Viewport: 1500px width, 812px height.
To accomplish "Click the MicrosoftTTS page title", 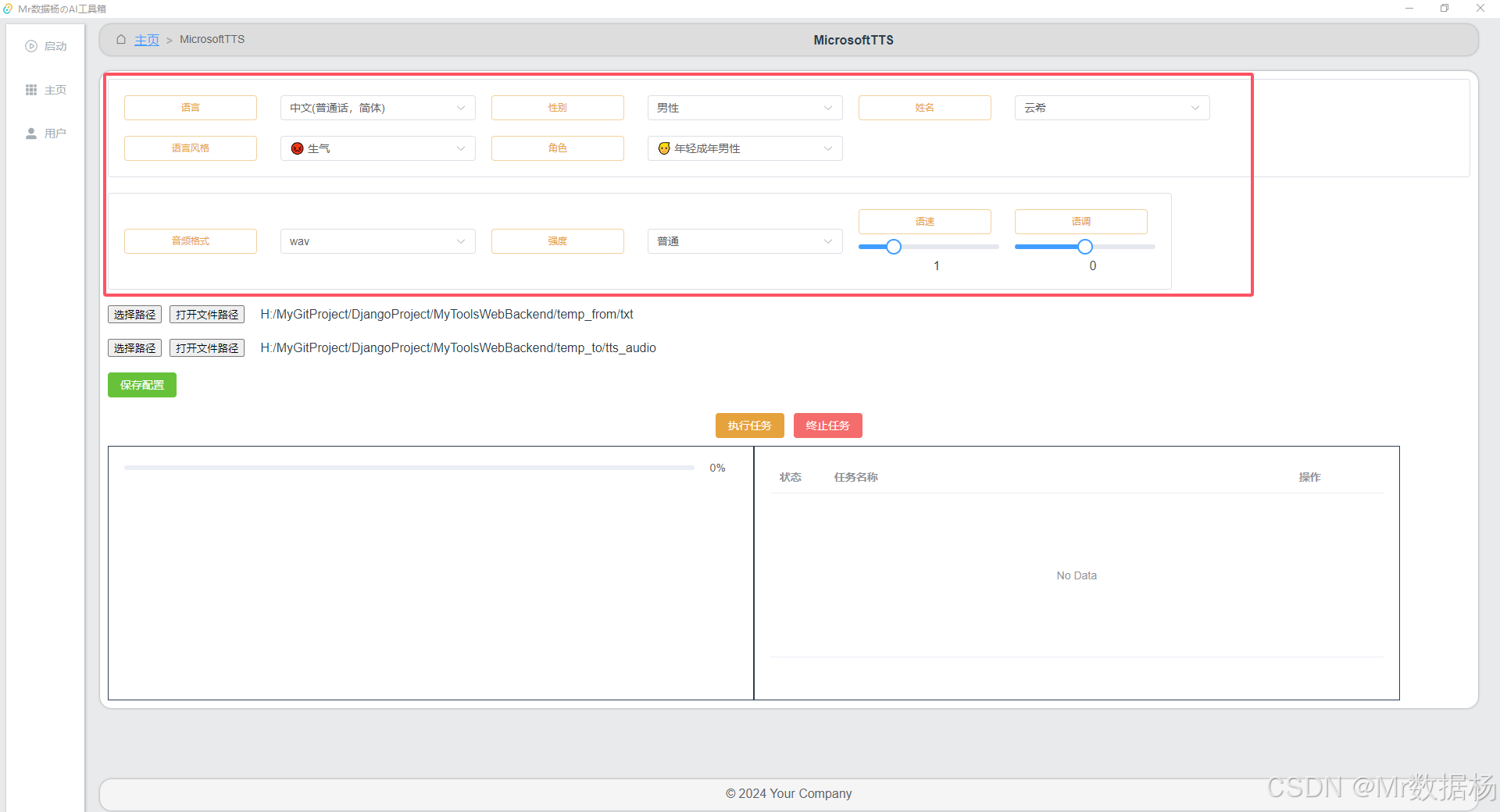I will pyautogui.click(x=854, y=40).
